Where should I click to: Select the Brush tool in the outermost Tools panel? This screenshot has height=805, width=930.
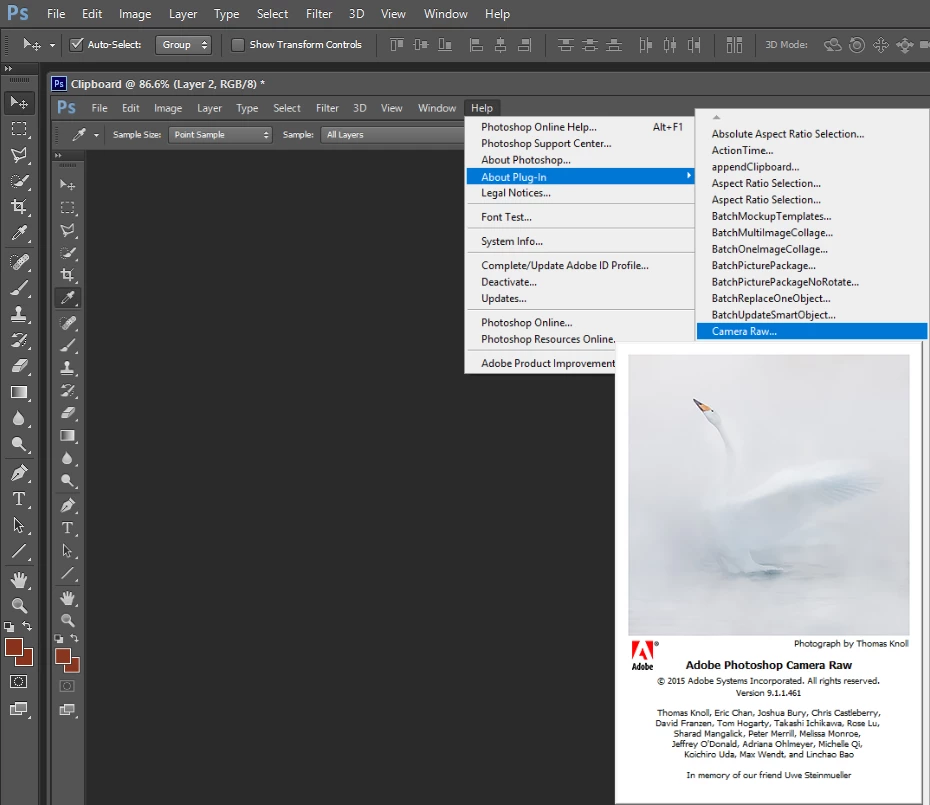19,288
